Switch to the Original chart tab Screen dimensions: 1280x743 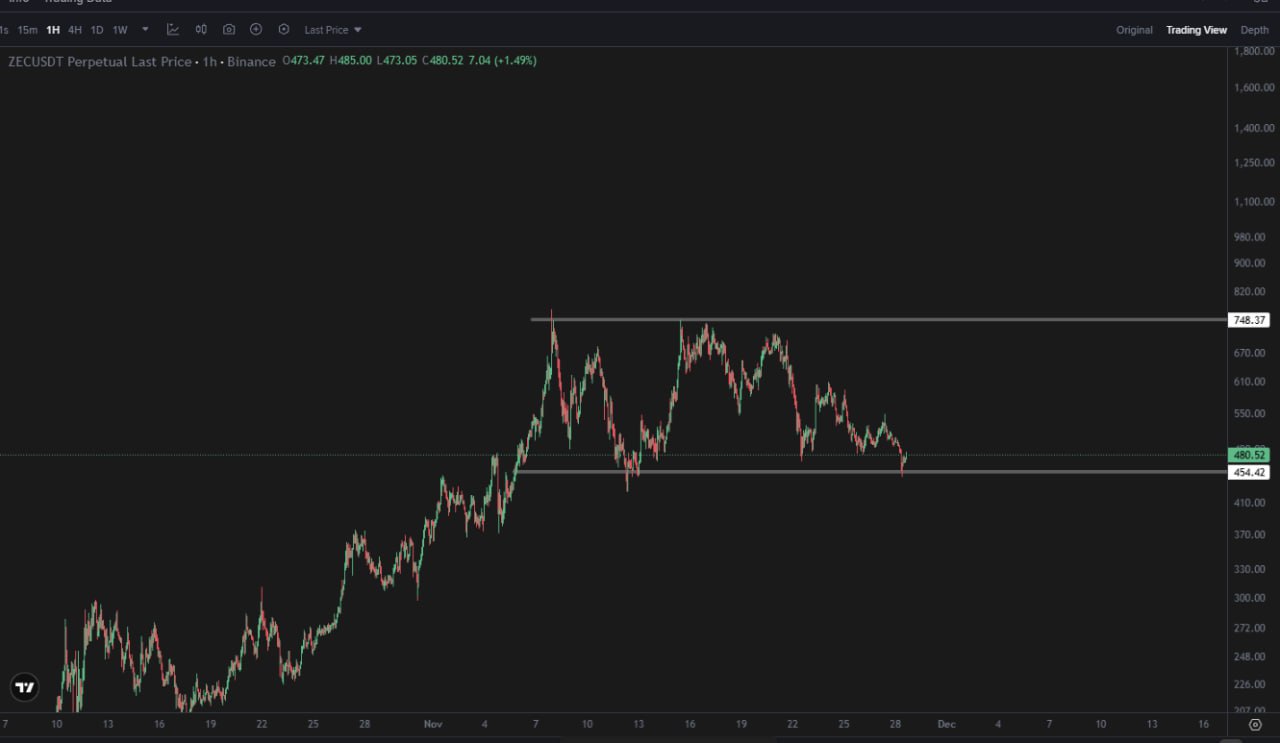coord(1134,30)
